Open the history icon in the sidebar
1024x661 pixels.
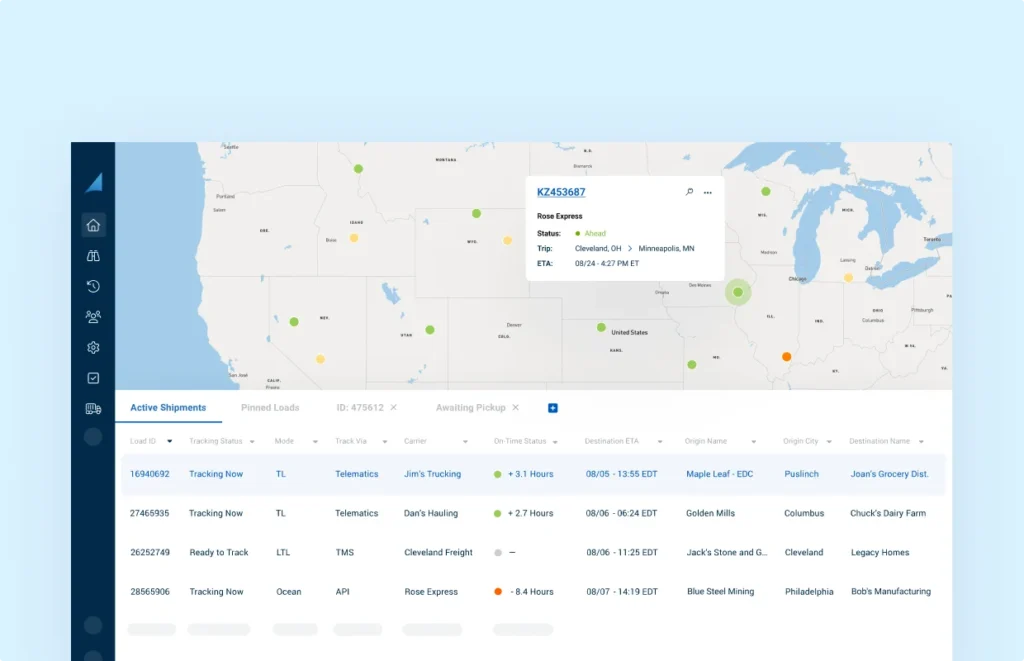tap(92, 286)
